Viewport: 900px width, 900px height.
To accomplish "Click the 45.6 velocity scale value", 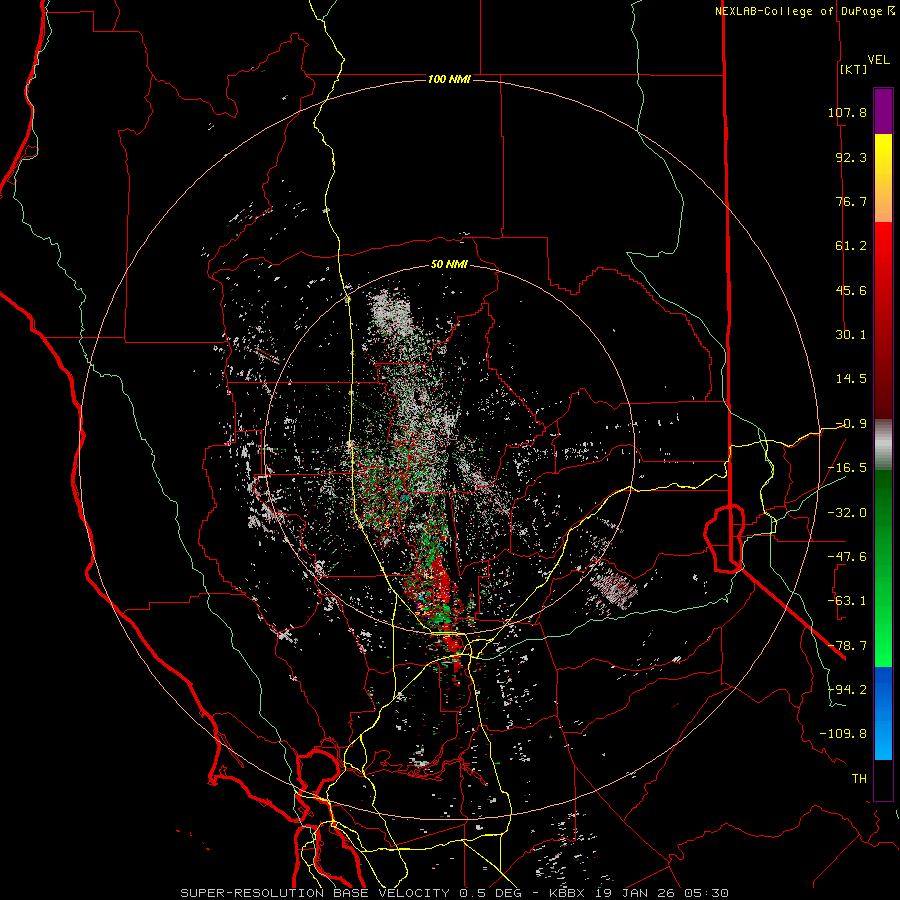I will (x=851, y=290).
